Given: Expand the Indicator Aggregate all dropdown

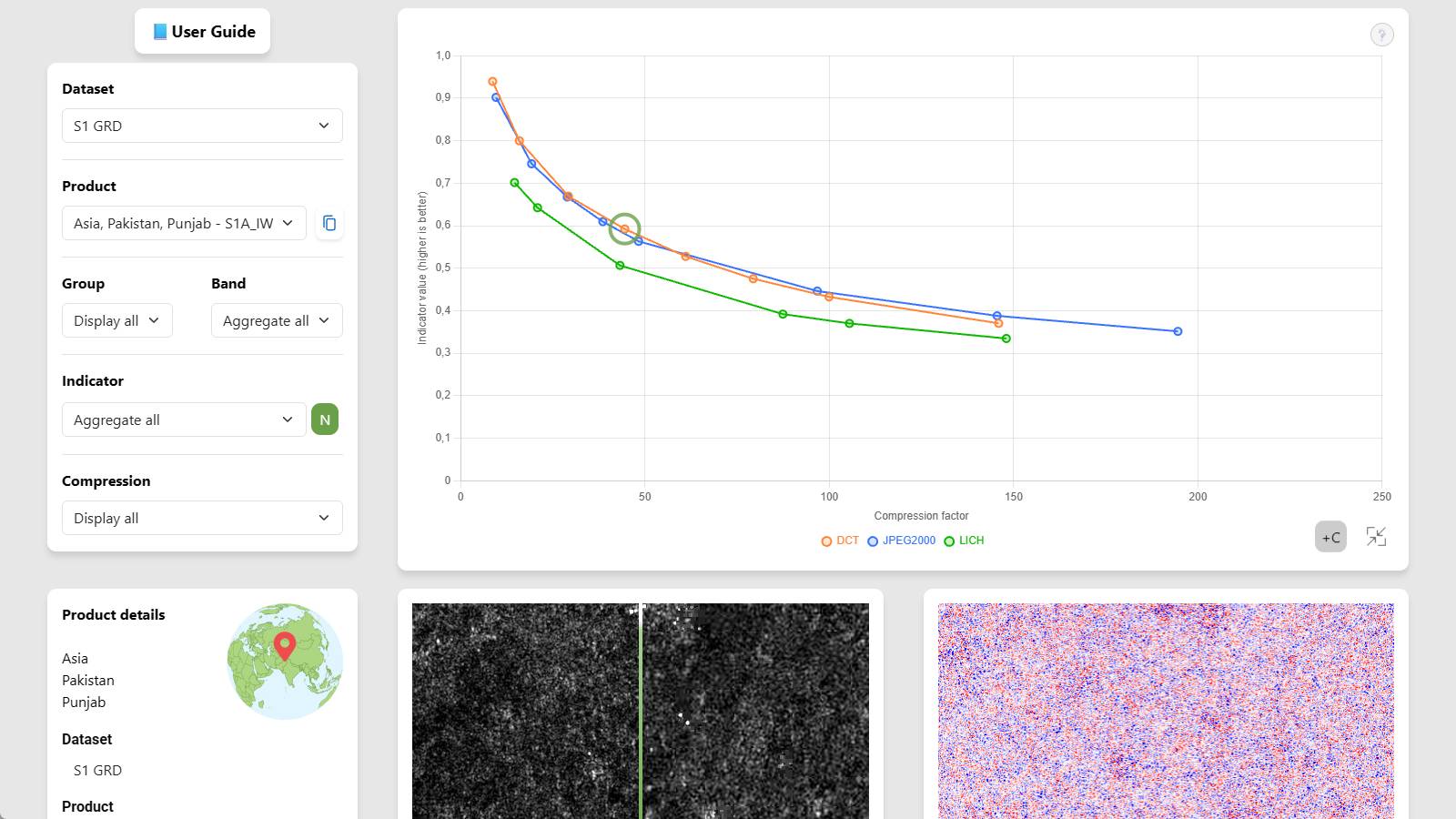Looking at the screenshot, I should (184, 420).
